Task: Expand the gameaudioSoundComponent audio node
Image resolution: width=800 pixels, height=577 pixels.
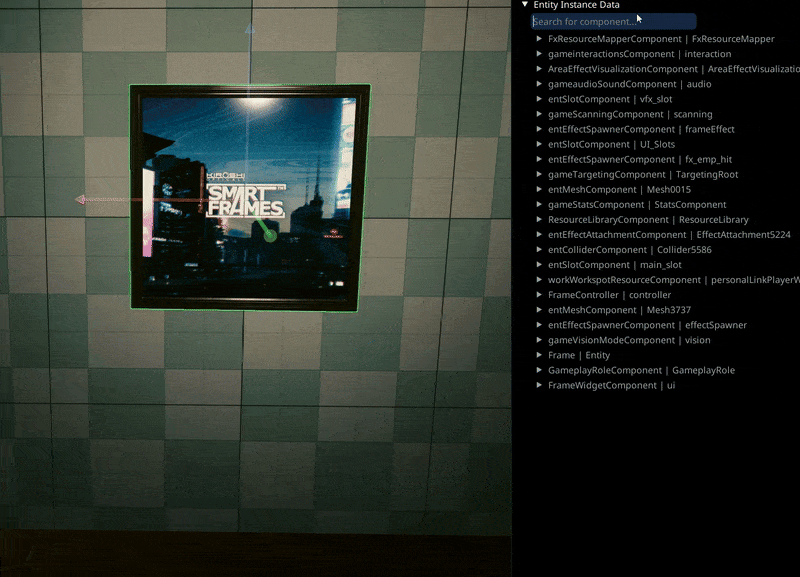Action: point(540,84)
